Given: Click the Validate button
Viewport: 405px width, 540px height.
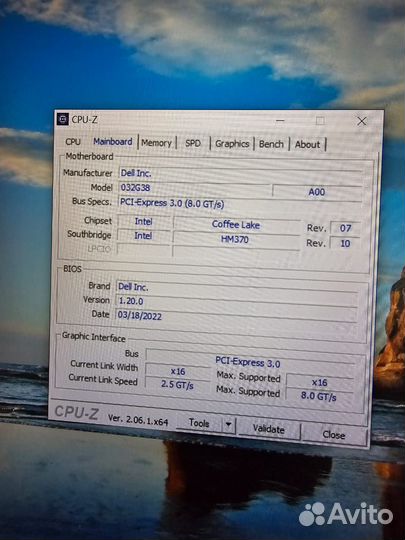Looking at the screenshot, I should click(x=269, y=429).
